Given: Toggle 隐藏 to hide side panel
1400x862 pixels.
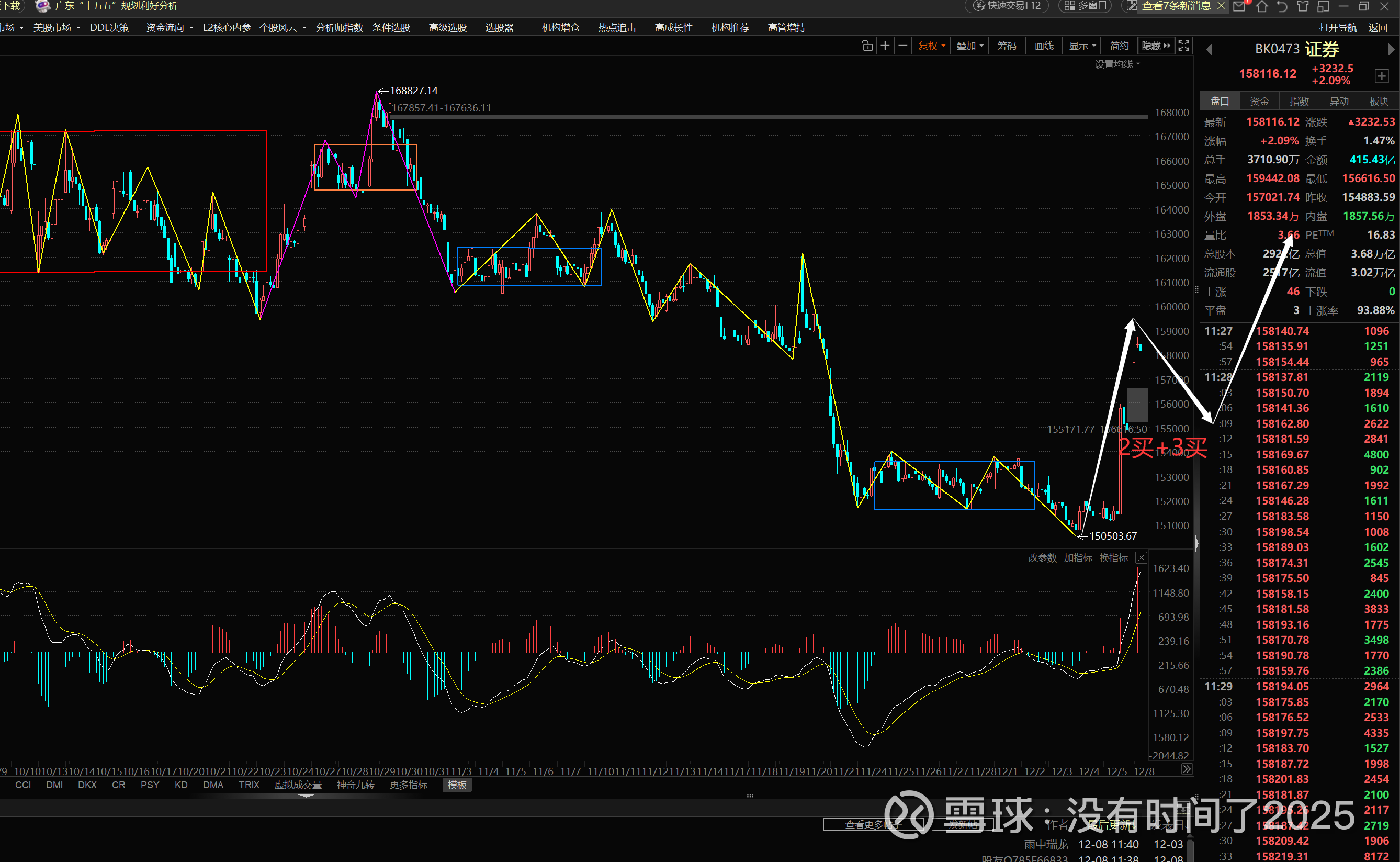Looking at the screenshot, I should (1156, 46).
